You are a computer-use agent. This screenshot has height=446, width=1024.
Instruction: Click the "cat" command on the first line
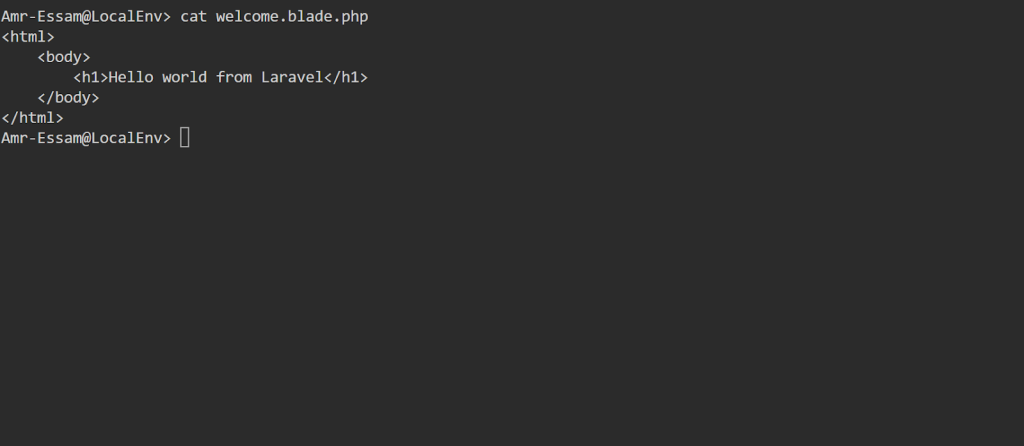(x=193, y=18)
